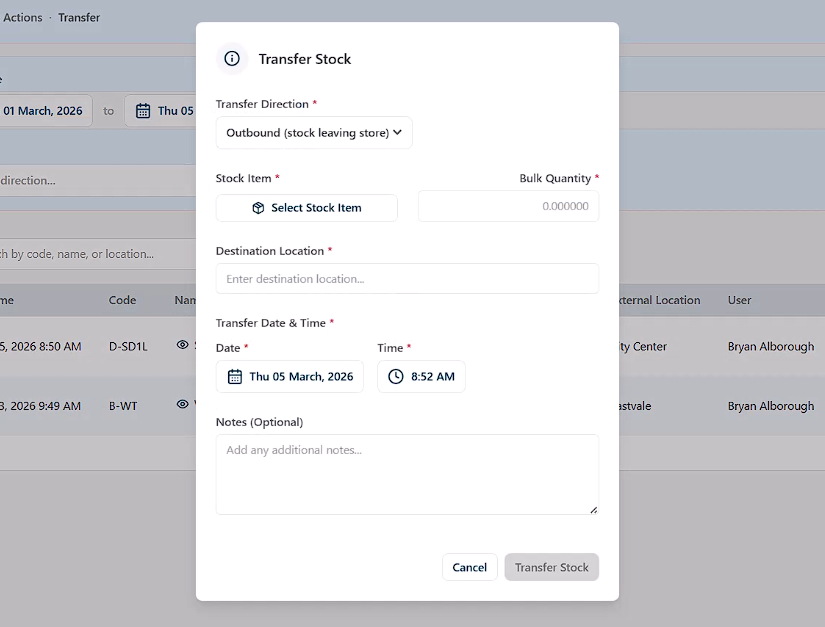Click the Actions breadcrumb item

[23, 18]
